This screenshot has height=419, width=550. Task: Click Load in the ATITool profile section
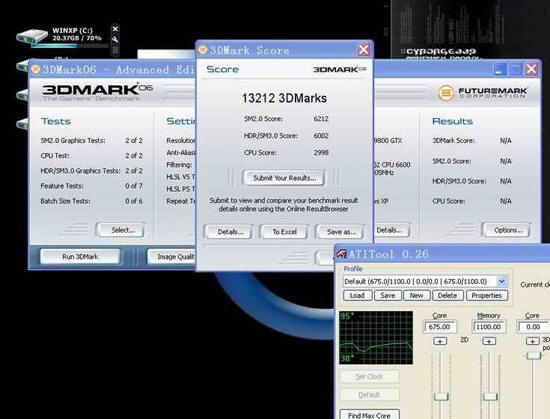[x=357, y=295]
